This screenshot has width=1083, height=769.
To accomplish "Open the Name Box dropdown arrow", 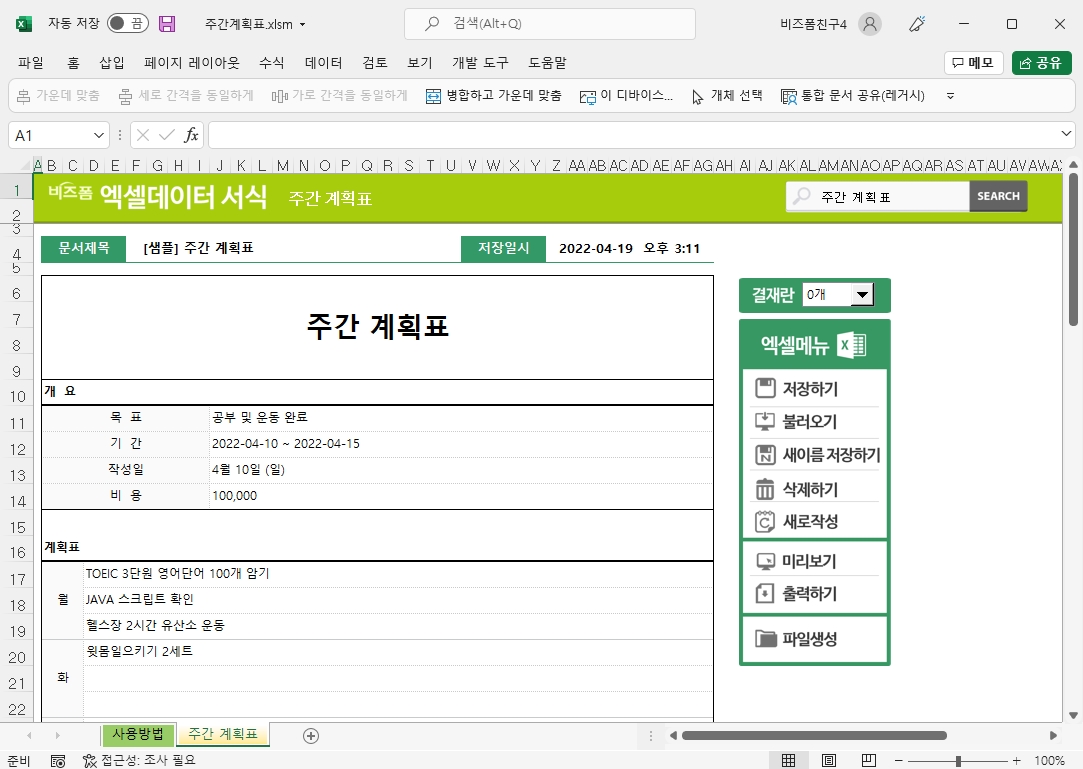I will [x=99, y=135].
